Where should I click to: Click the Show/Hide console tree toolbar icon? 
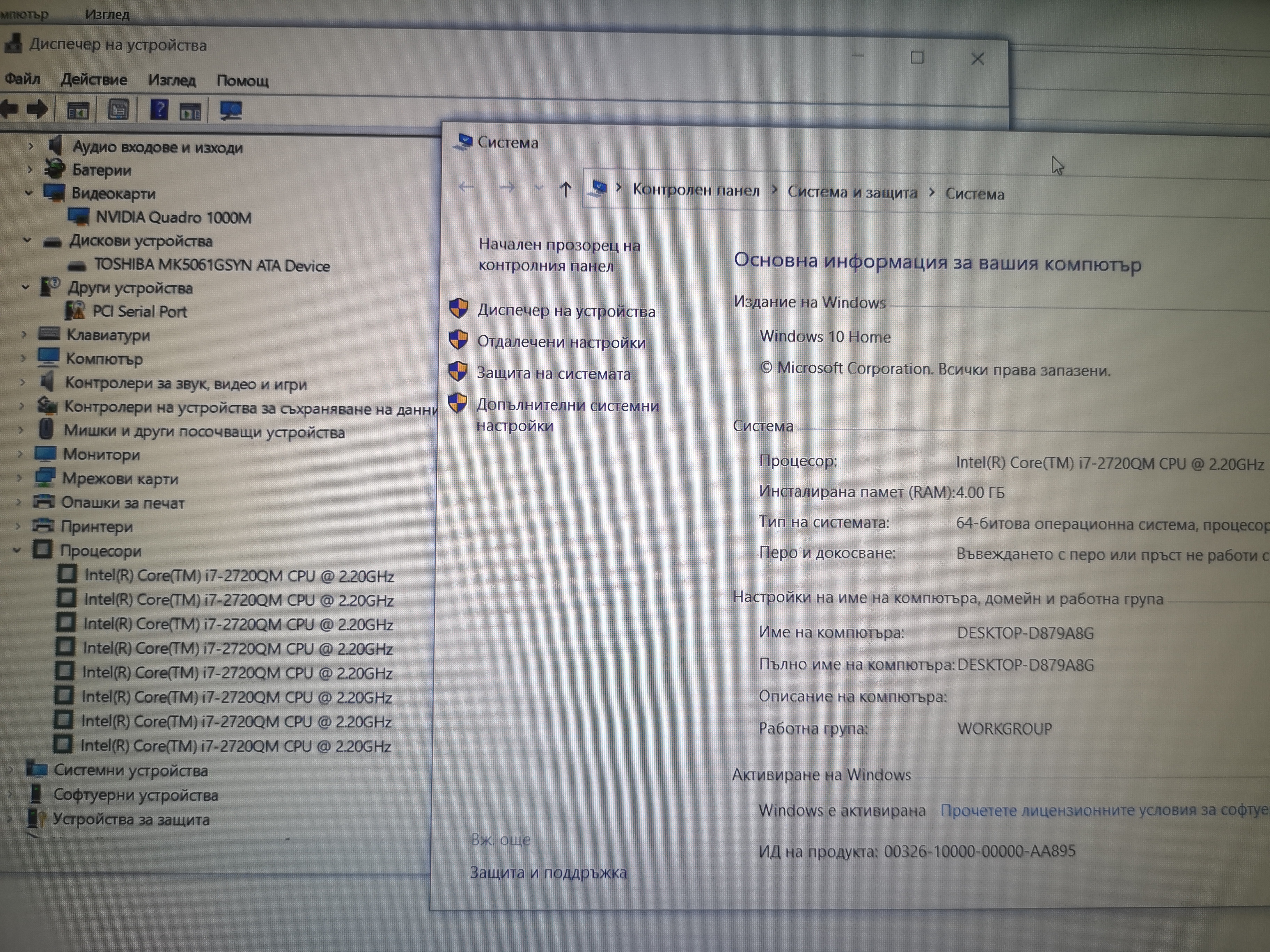[78, 110]
